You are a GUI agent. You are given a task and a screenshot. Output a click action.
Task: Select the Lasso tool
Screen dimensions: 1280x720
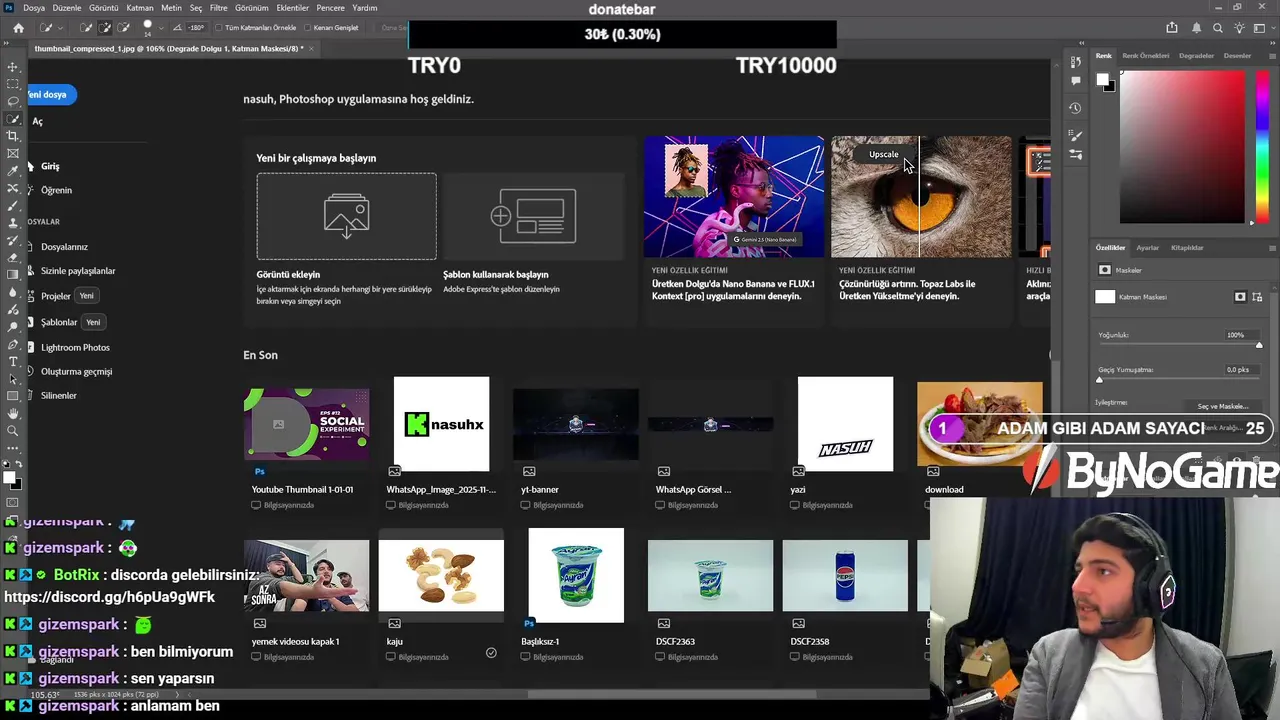coord(13,101)
